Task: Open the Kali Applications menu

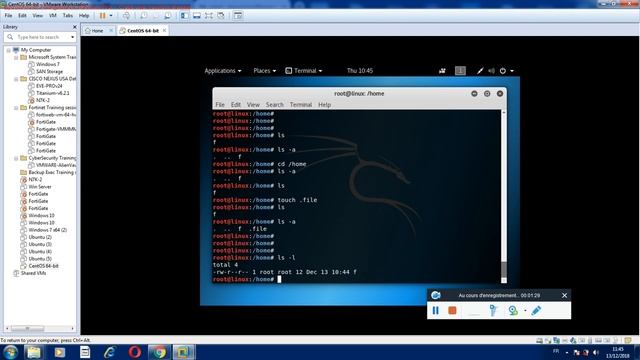Action: pos(223,71)
